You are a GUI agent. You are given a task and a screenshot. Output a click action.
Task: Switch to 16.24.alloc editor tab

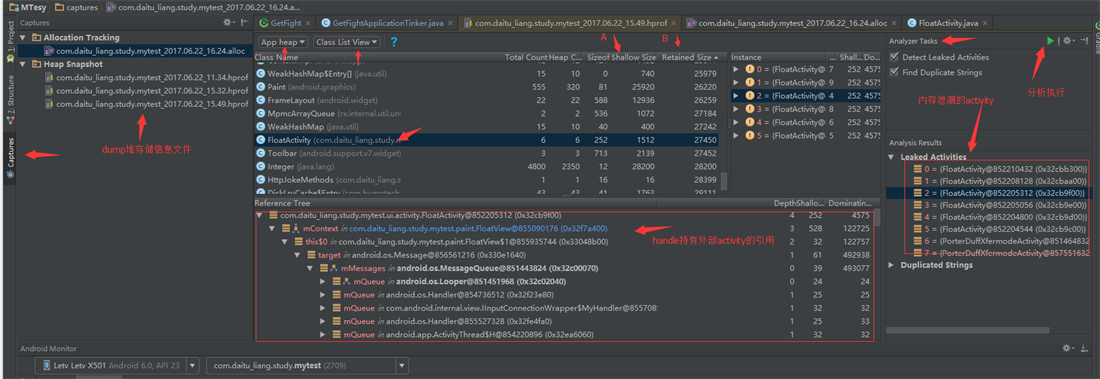tap(791, 23)
